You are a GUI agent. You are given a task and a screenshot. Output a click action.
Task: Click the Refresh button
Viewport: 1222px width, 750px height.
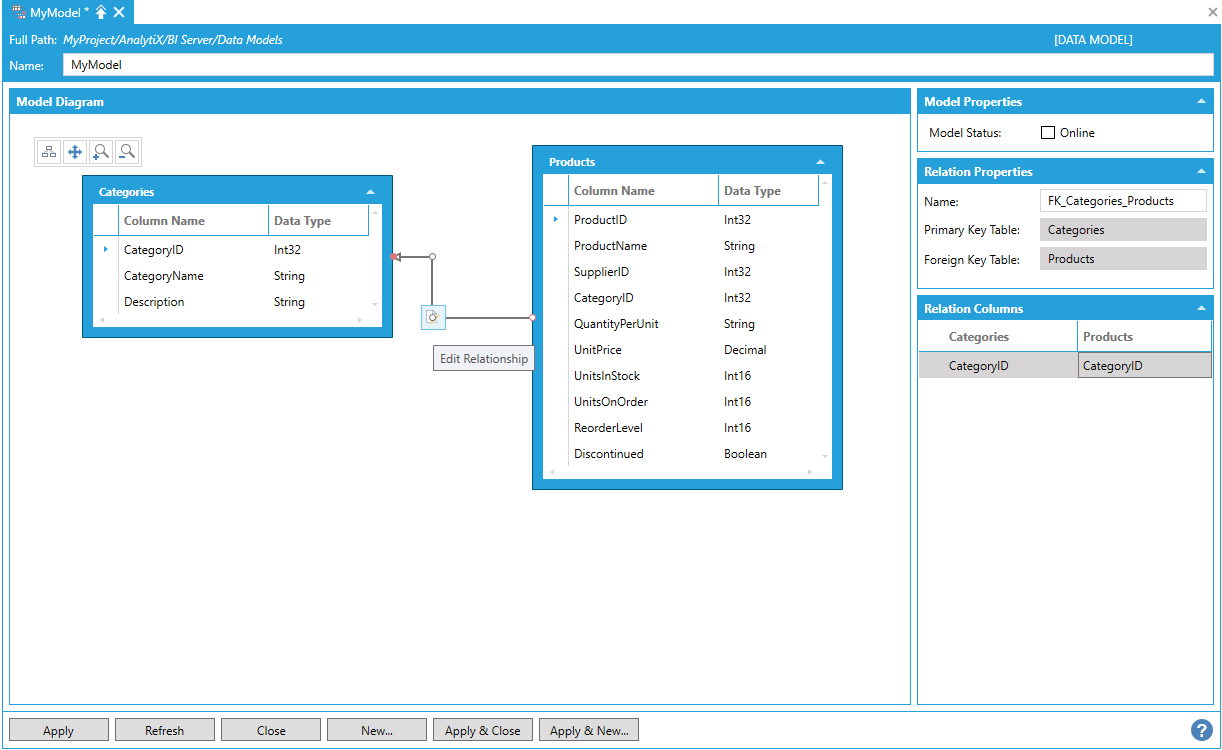(164, 731)
